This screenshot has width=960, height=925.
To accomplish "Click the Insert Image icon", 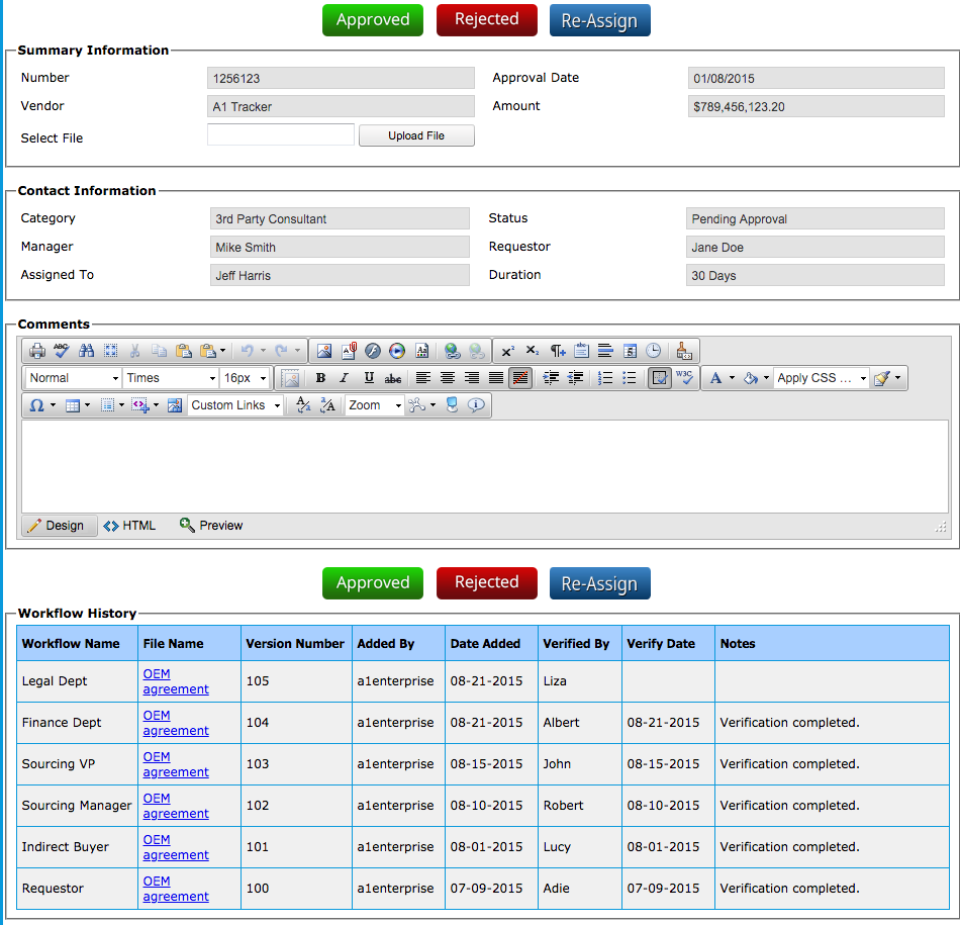I will coord(324,351).
